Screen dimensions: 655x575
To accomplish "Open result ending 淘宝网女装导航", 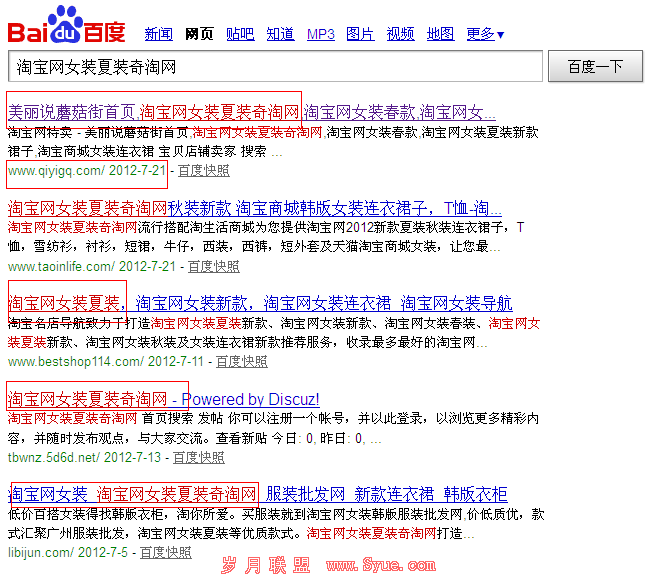I will 260,303.
